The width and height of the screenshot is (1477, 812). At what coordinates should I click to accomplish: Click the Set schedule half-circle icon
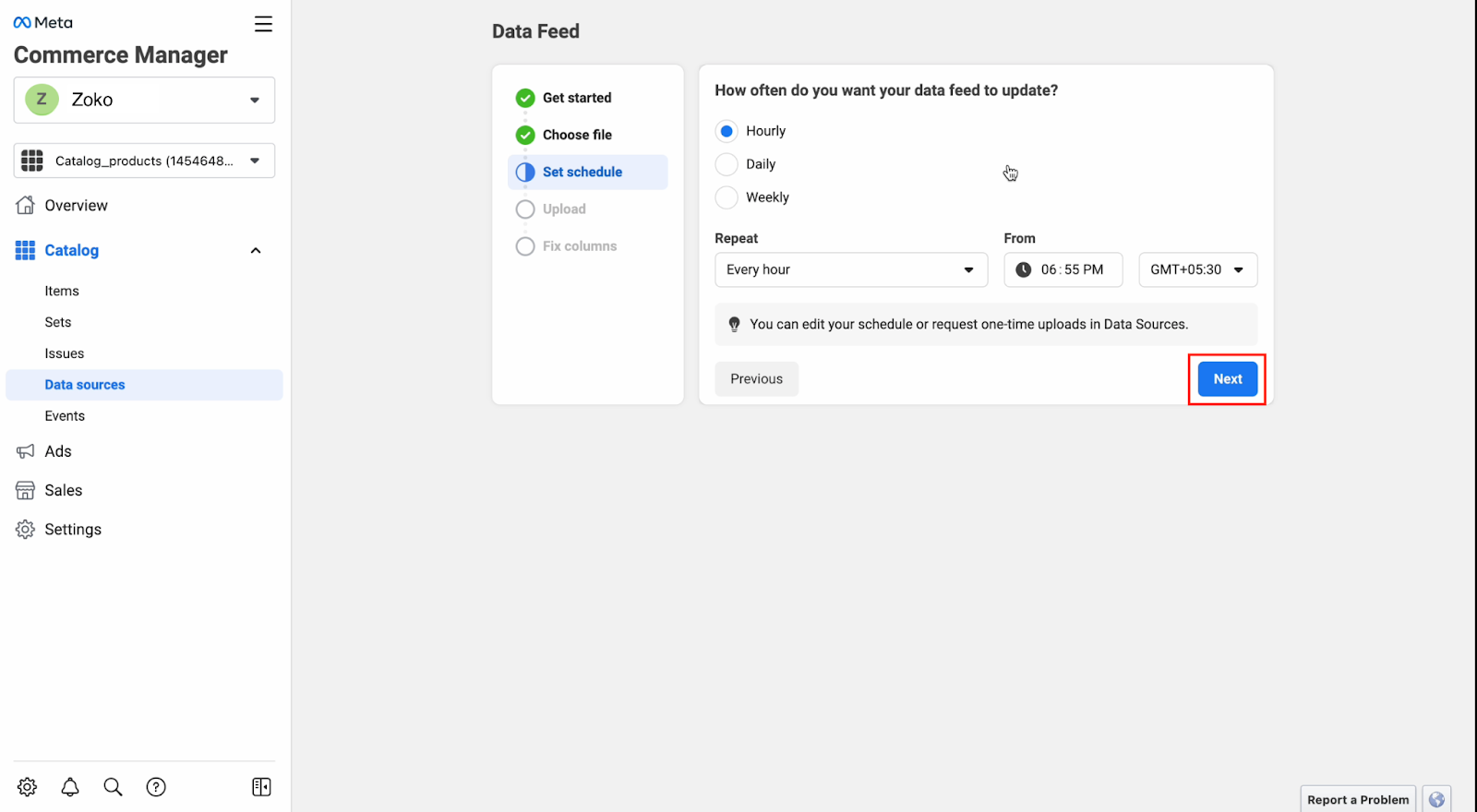tap(525, 172)
